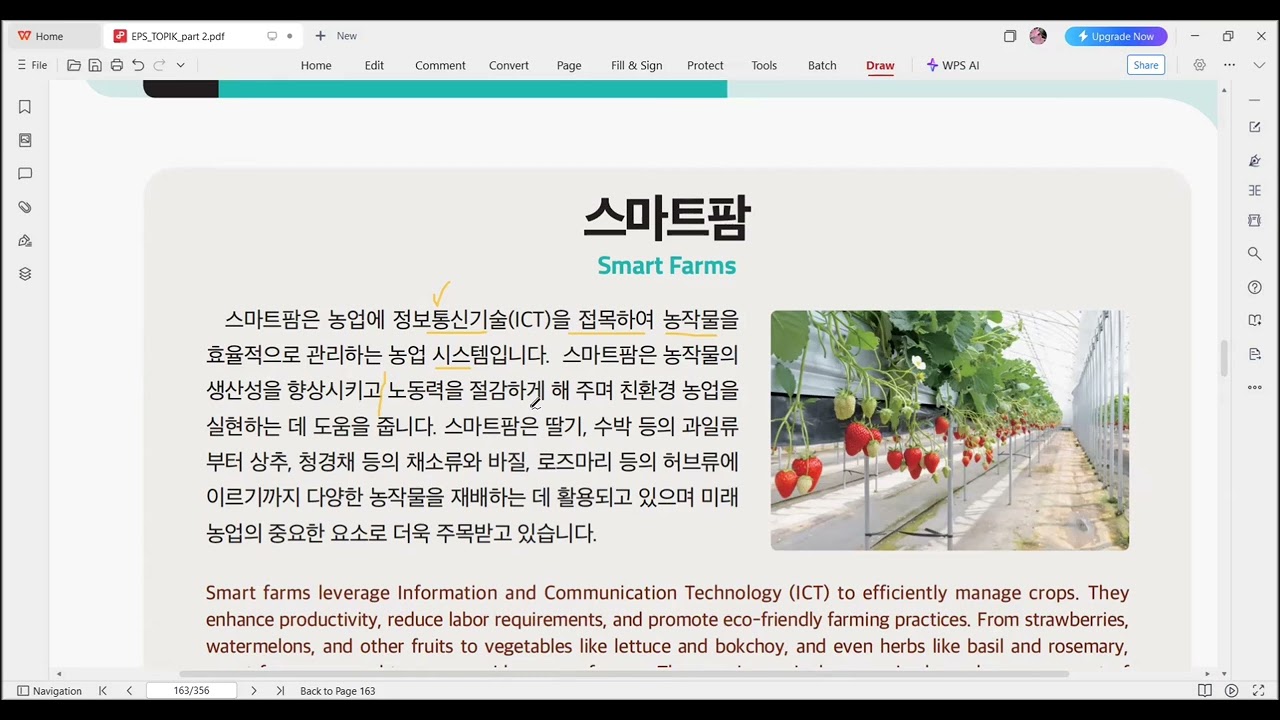Open Search with the magnifier icon
The height and width of the screenshot is (720, 1280).
[x=1255, y=254]
